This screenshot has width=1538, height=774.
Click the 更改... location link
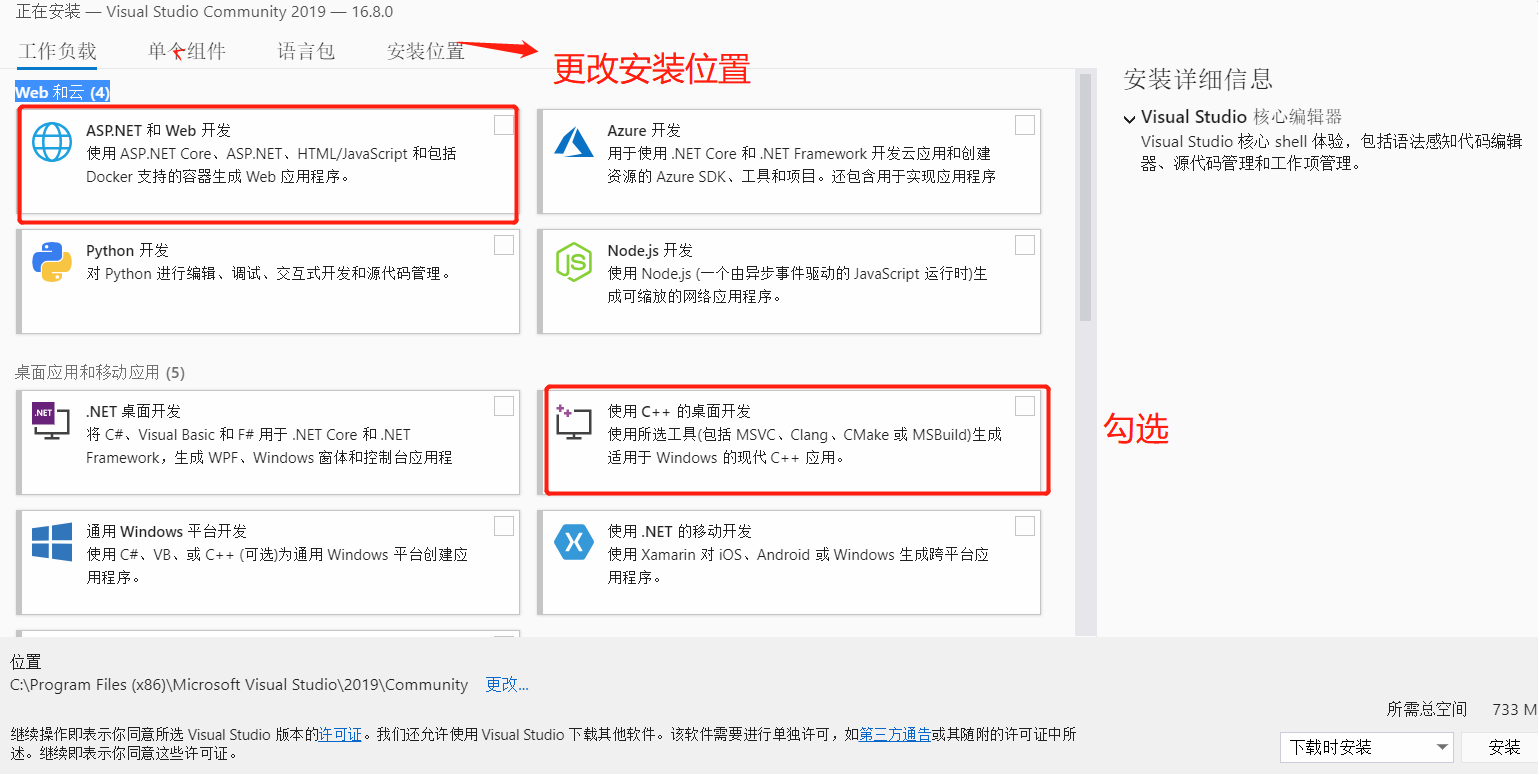(x=507, y=685)
